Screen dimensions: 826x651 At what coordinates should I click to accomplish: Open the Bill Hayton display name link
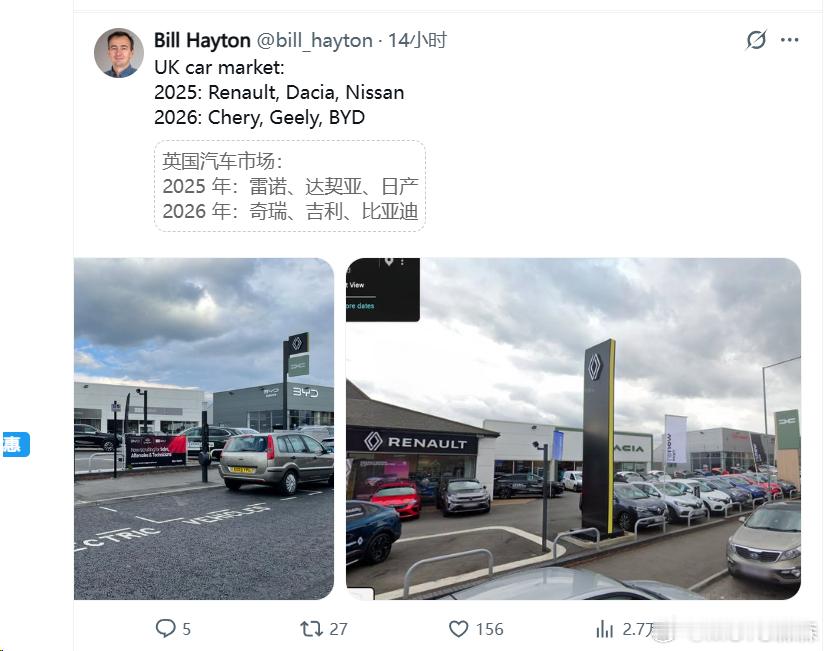[x=202, y=40]
